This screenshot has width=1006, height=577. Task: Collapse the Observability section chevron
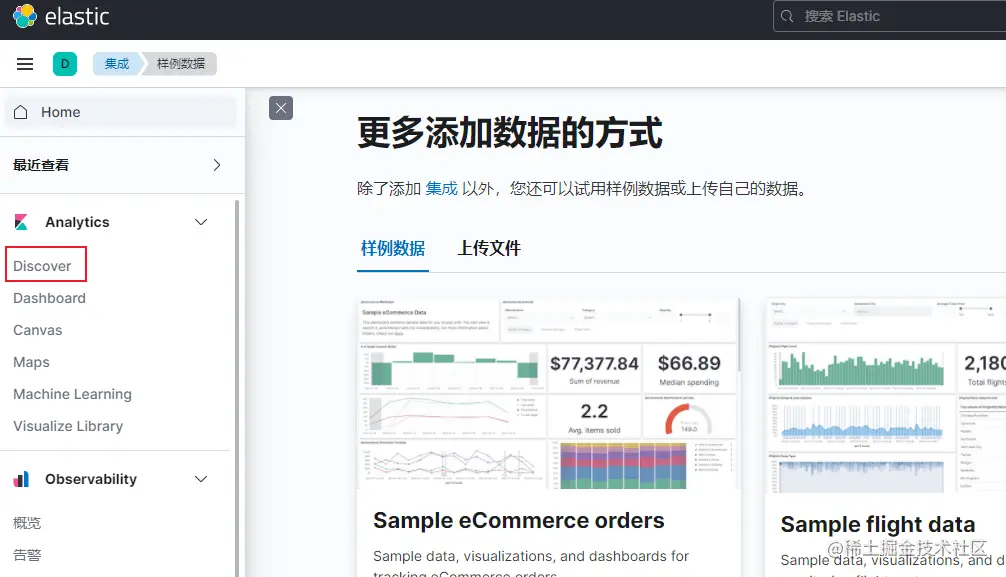pyautogui.click(x=201, y=479)
